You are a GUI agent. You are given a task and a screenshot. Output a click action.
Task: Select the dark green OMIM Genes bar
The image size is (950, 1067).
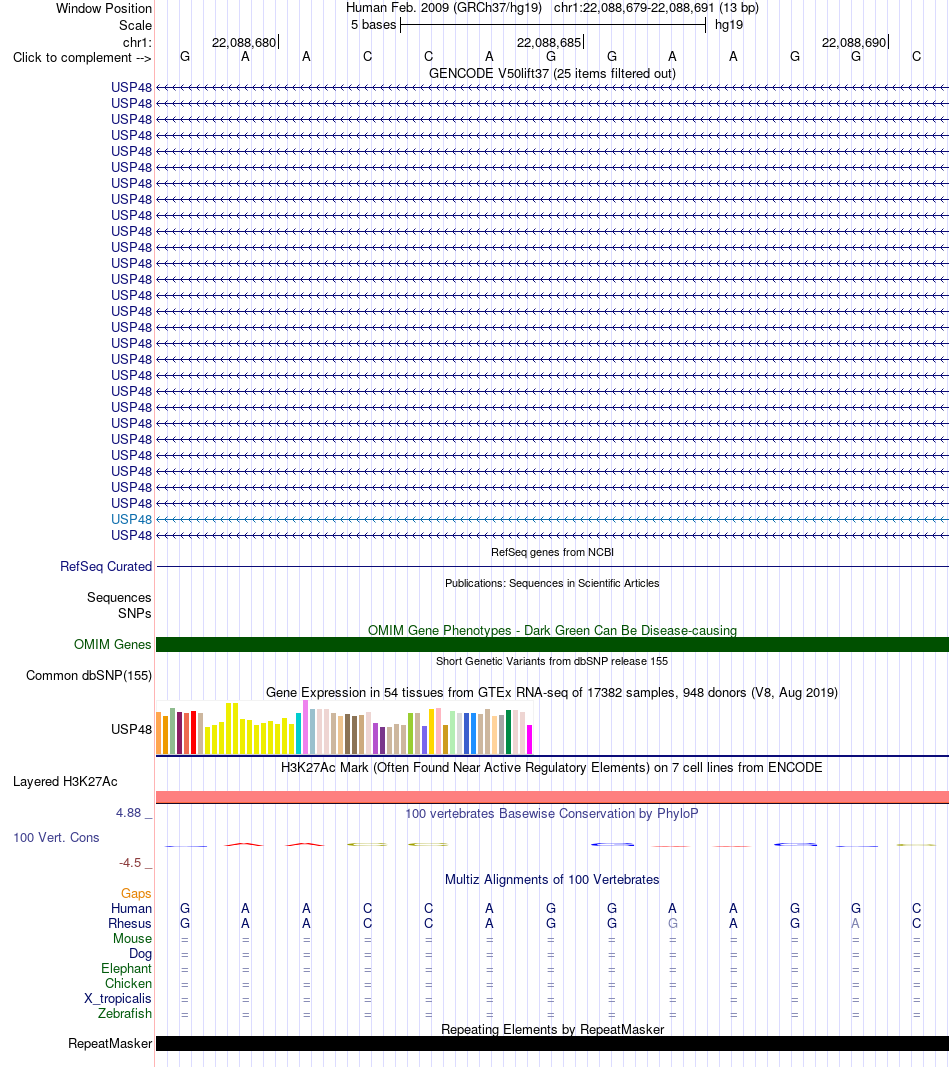pos(552,644)
